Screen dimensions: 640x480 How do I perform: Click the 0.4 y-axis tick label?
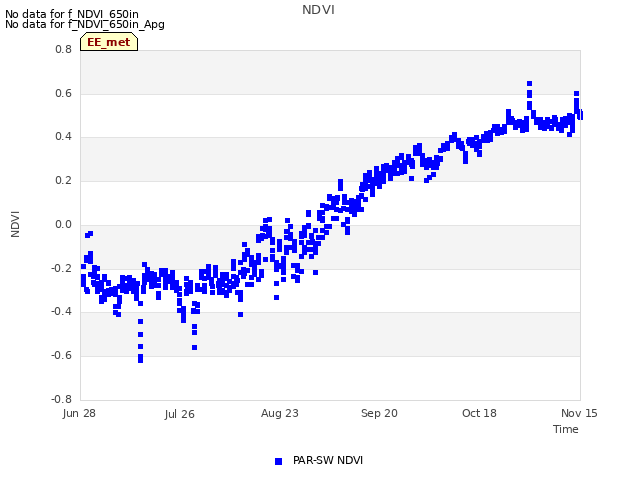tap(63, 136)
